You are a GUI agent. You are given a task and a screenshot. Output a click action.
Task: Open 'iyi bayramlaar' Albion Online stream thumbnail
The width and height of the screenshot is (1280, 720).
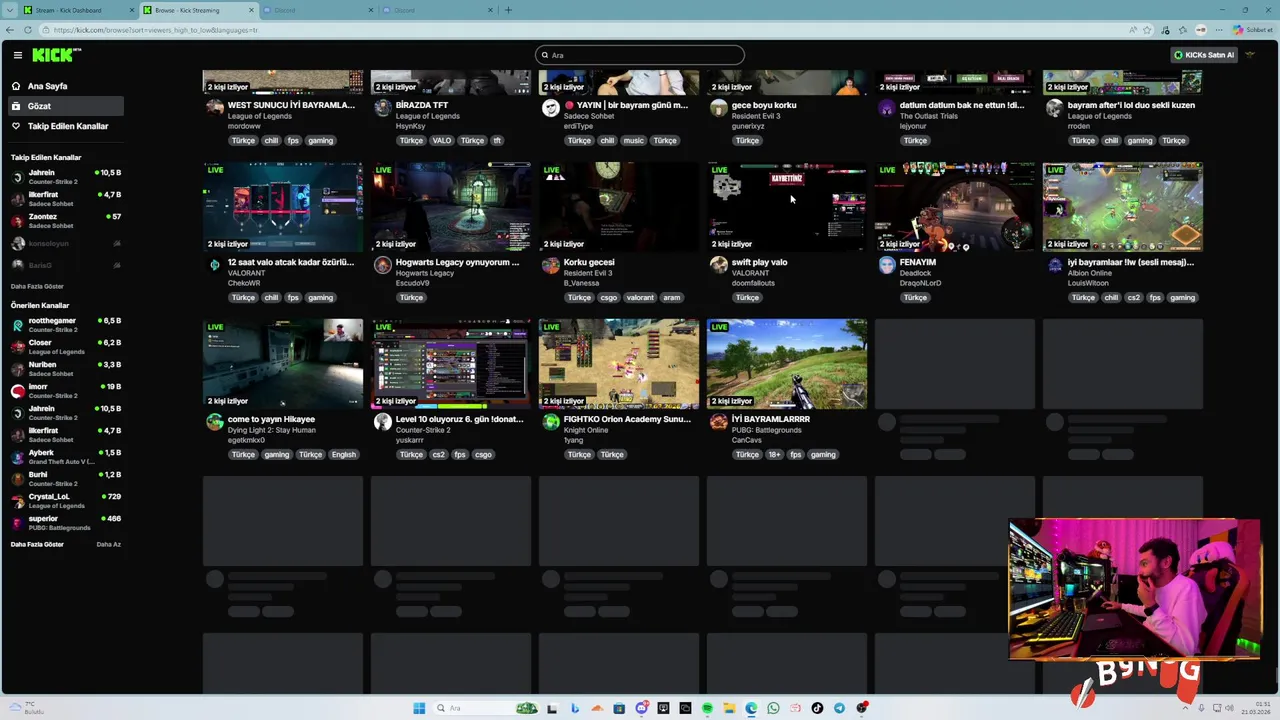(x=1123, y=207)
